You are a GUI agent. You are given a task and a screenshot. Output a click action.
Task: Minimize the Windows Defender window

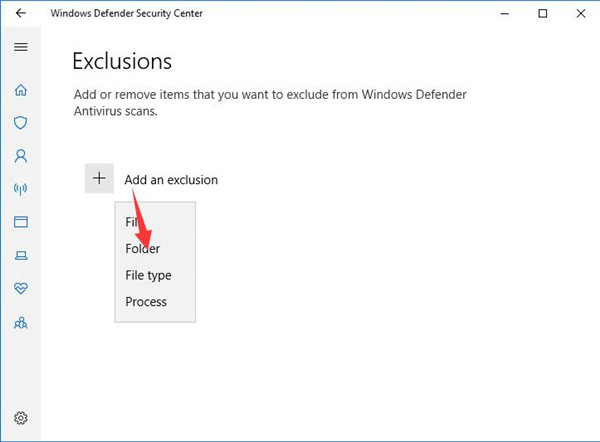pos(505,13)
